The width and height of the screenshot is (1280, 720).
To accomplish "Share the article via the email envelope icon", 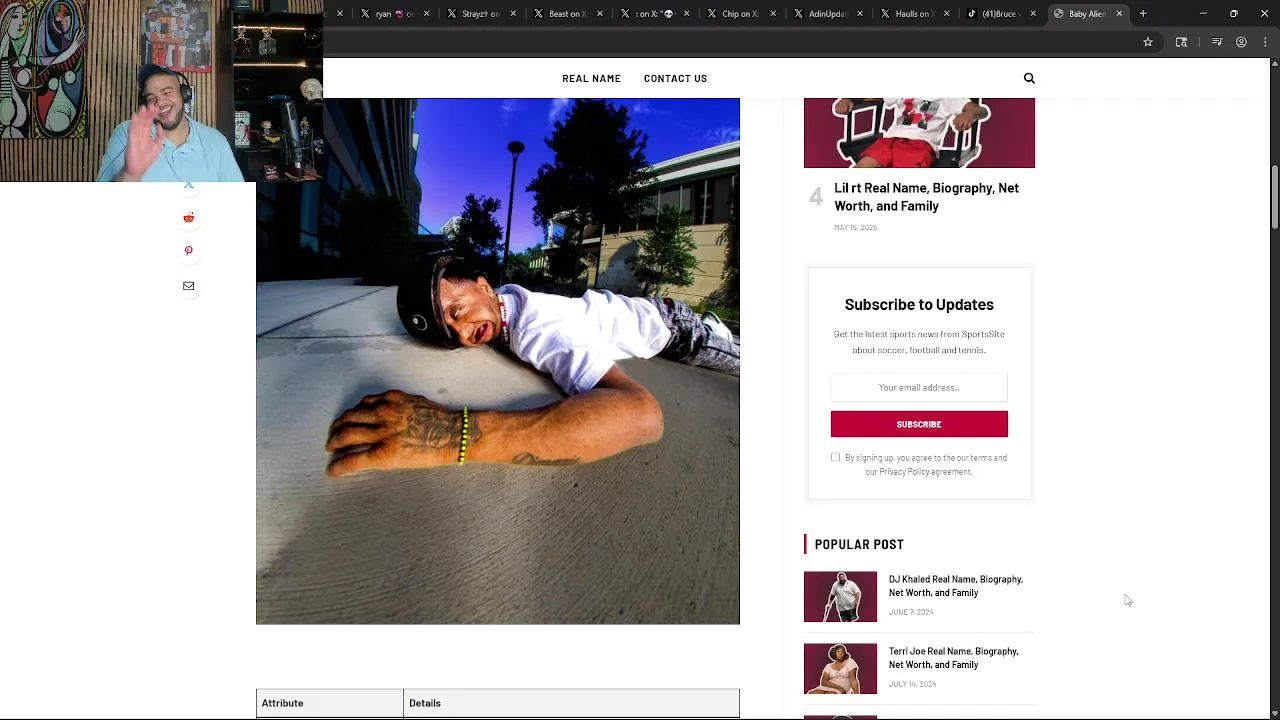I will click(188, 286).
